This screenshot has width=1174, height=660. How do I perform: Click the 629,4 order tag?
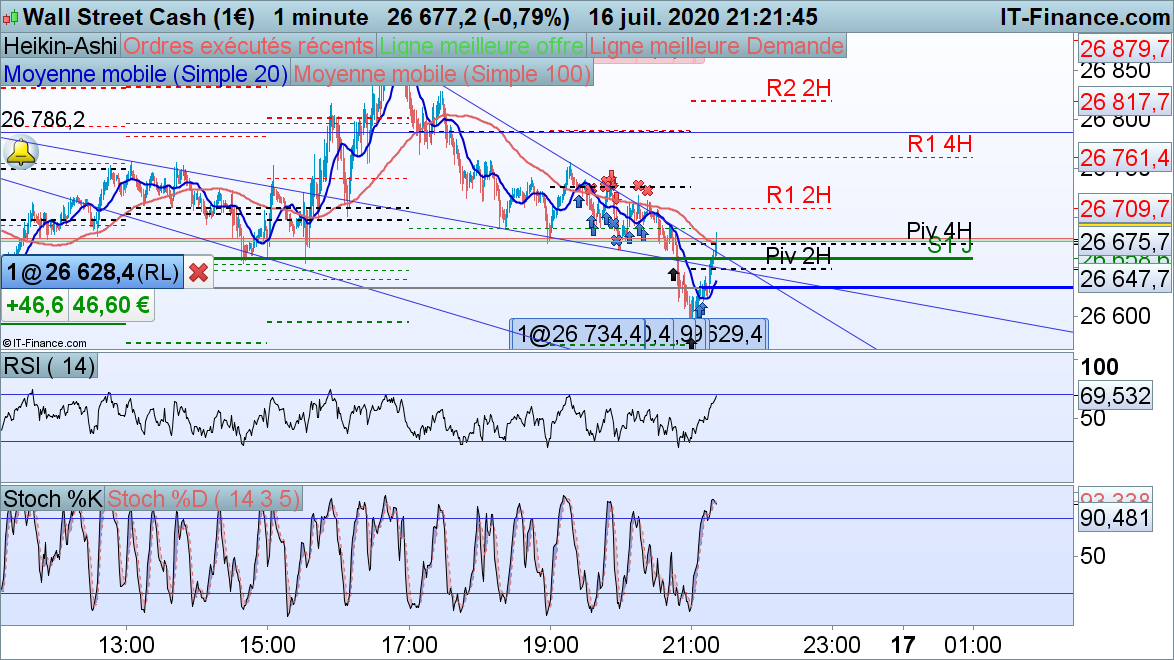735,334
